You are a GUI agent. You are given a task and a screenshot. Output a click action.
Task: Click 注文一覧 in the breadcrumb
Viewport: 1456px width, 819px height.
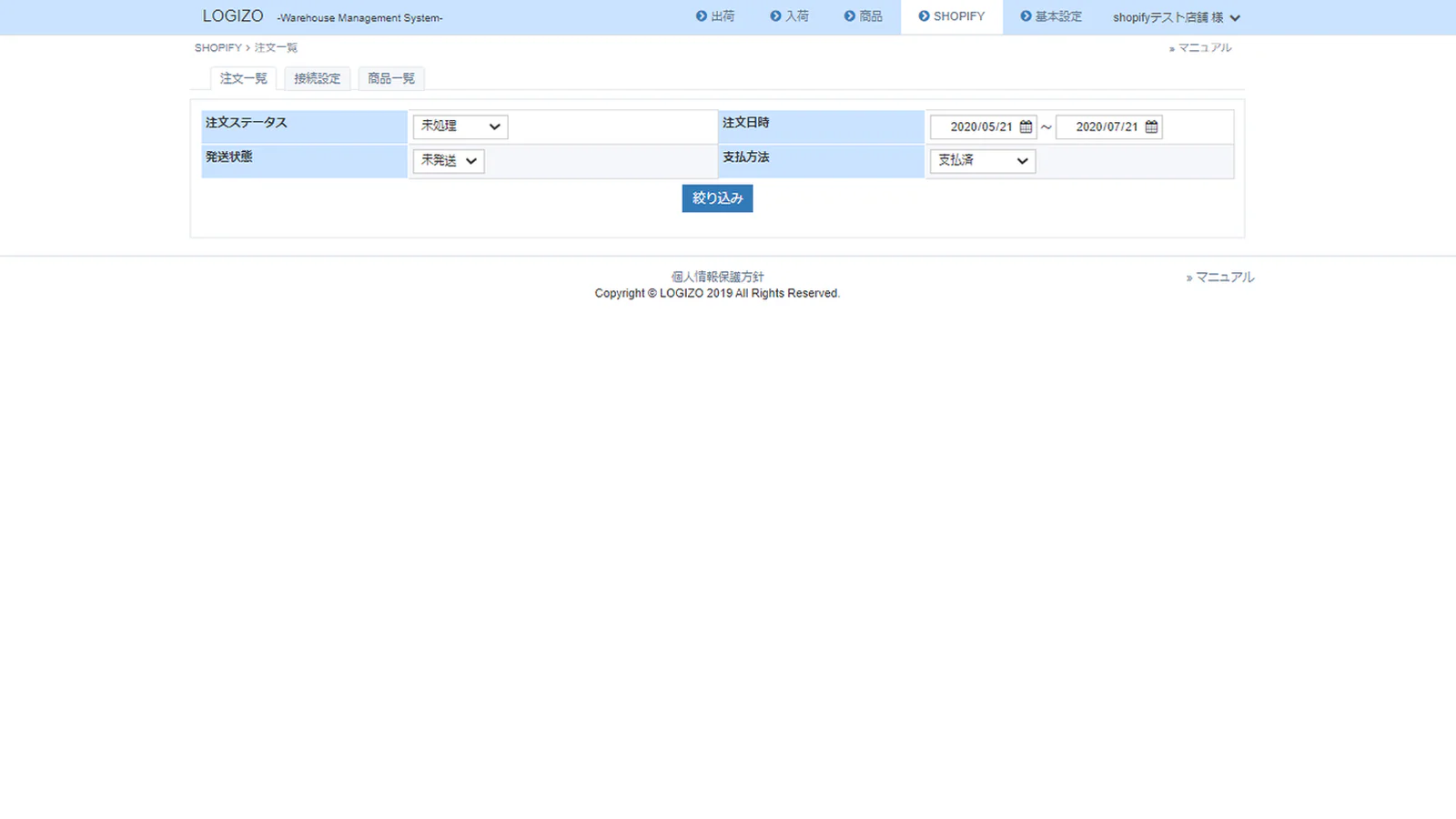tap(276, 47)
